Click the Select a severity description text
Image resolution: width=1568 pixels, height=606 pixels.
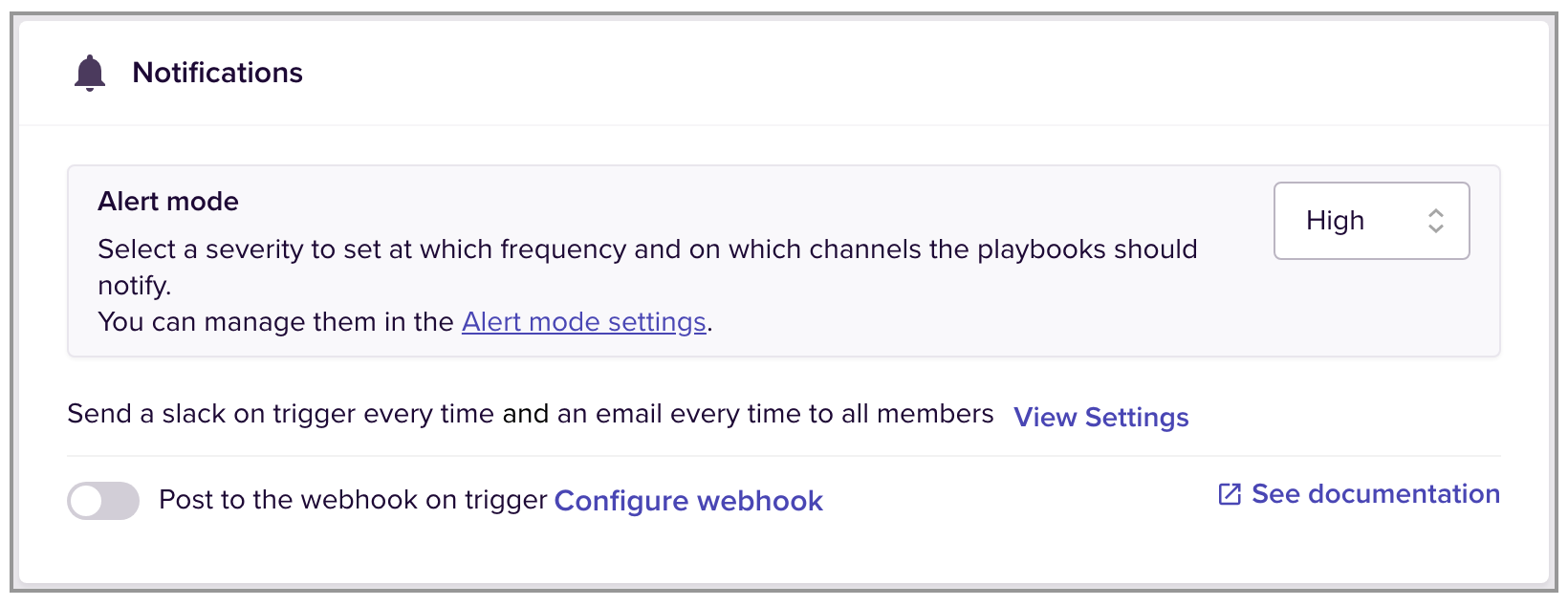[x=382, y=249]
